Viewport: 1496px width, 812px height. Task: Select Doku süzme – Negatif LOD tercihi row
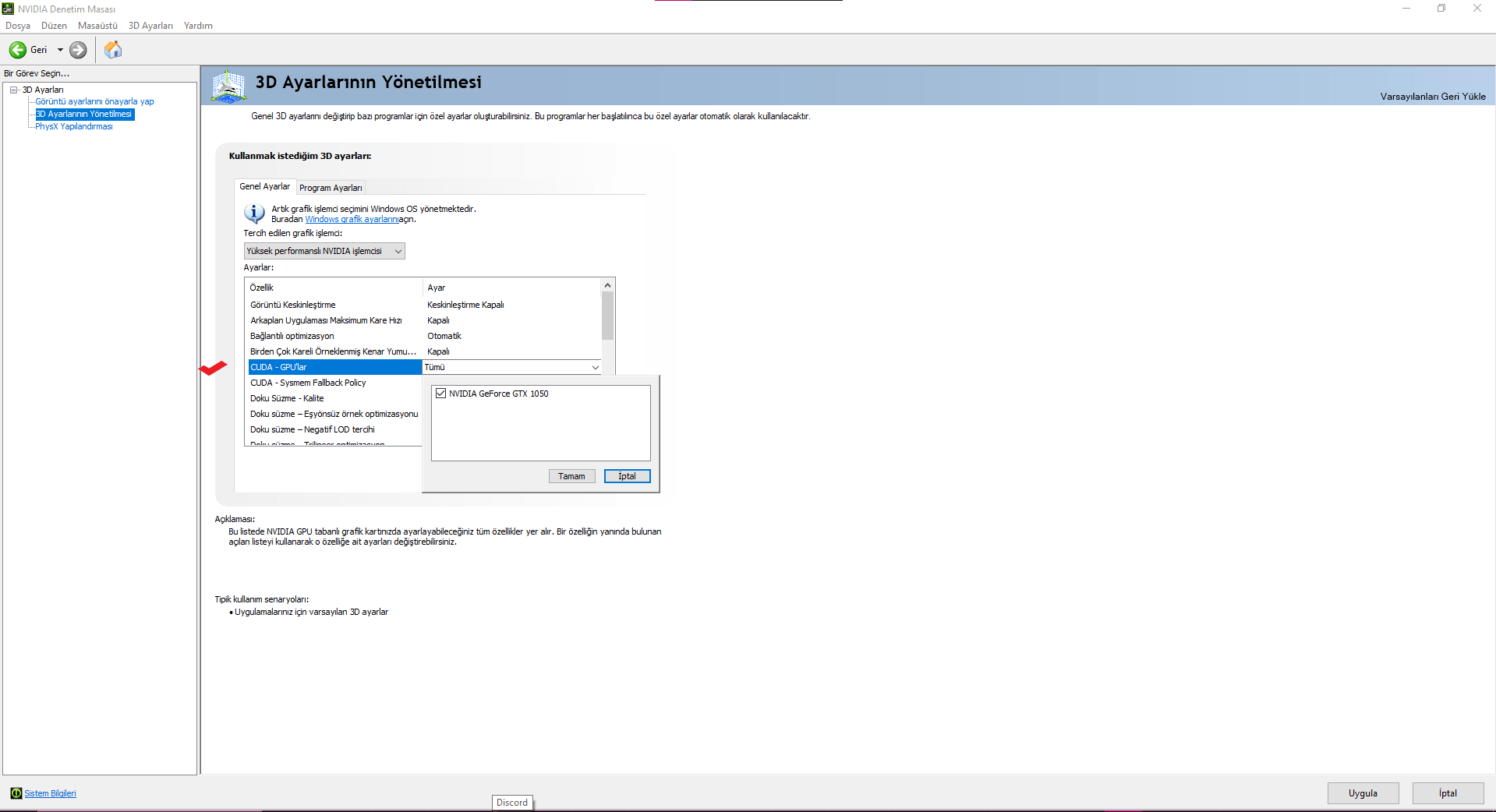coord(335,429)
